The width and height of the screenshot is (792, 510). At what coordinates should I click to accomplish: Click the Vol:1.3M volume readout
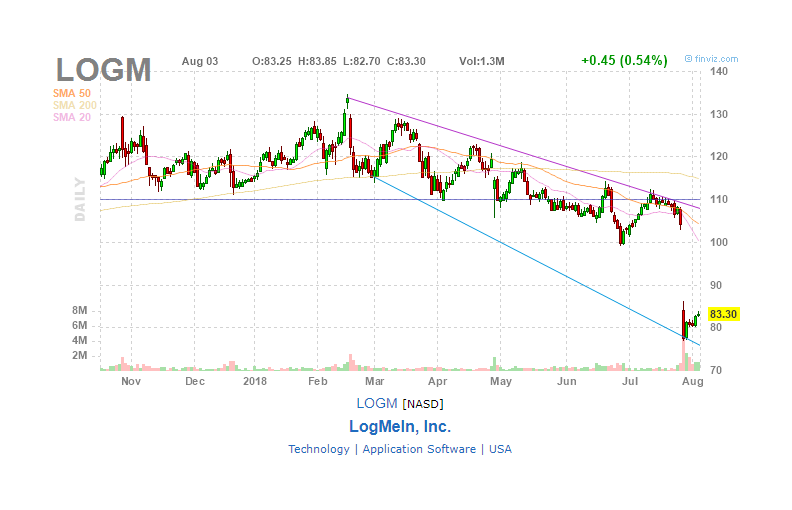482,61
